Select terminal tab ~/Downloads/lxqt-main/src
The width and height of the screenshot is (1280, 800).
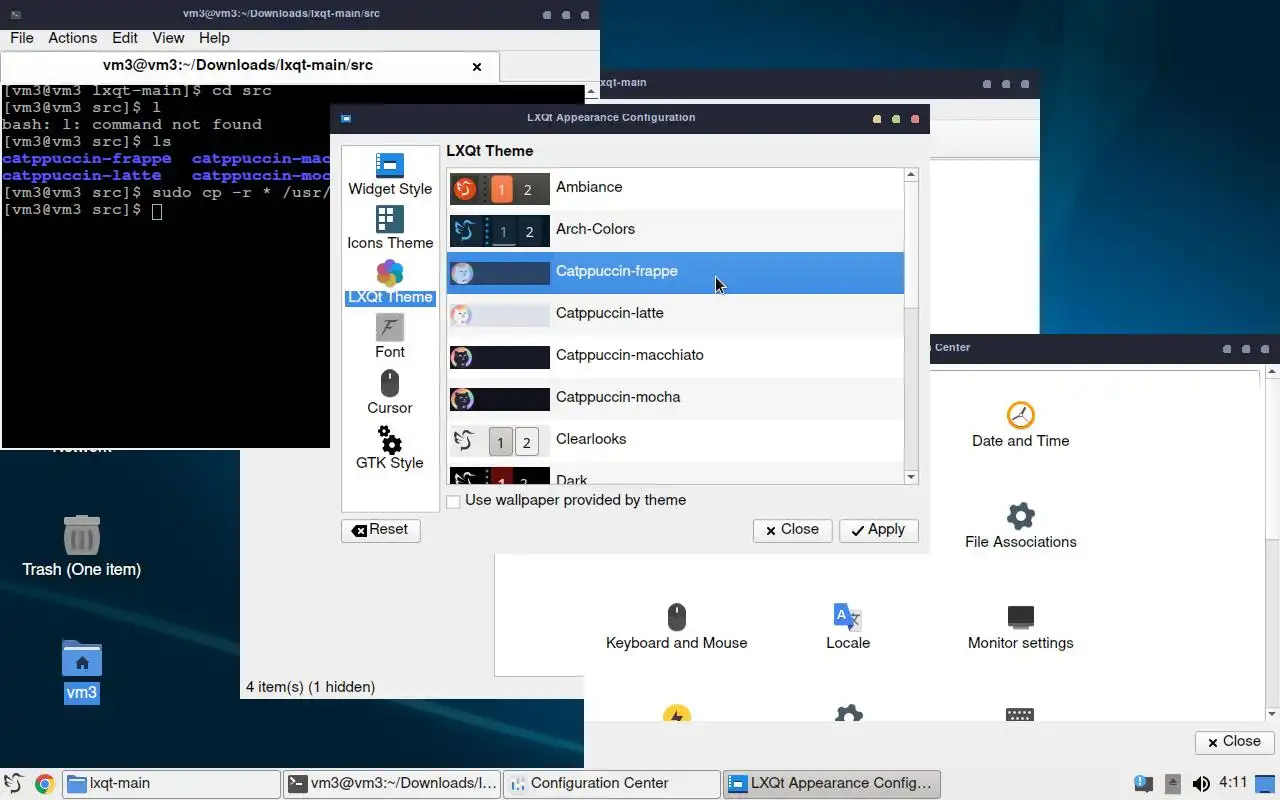[250, 66]
